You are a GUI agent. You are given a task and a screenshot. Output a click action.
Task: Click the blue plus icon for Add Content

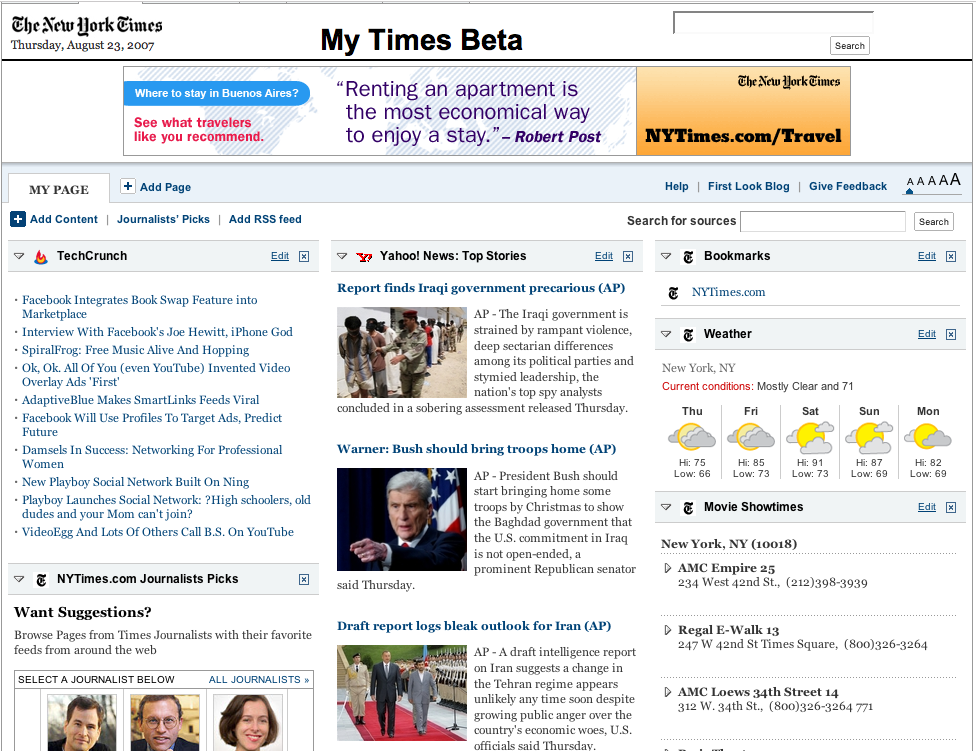click(18, 219)
